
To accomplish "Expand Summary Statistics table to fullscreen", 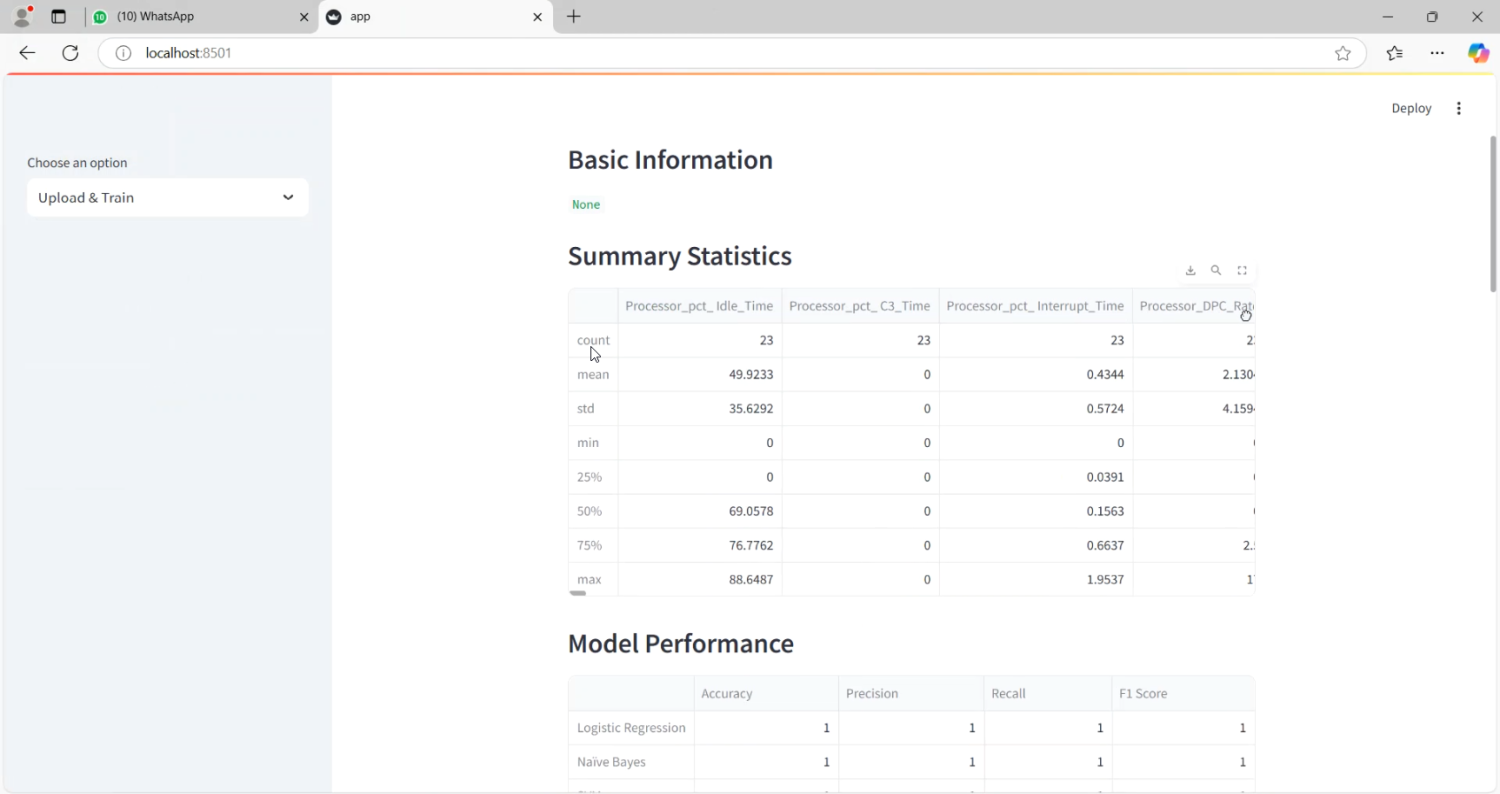I will click(x=1242, y=270).
